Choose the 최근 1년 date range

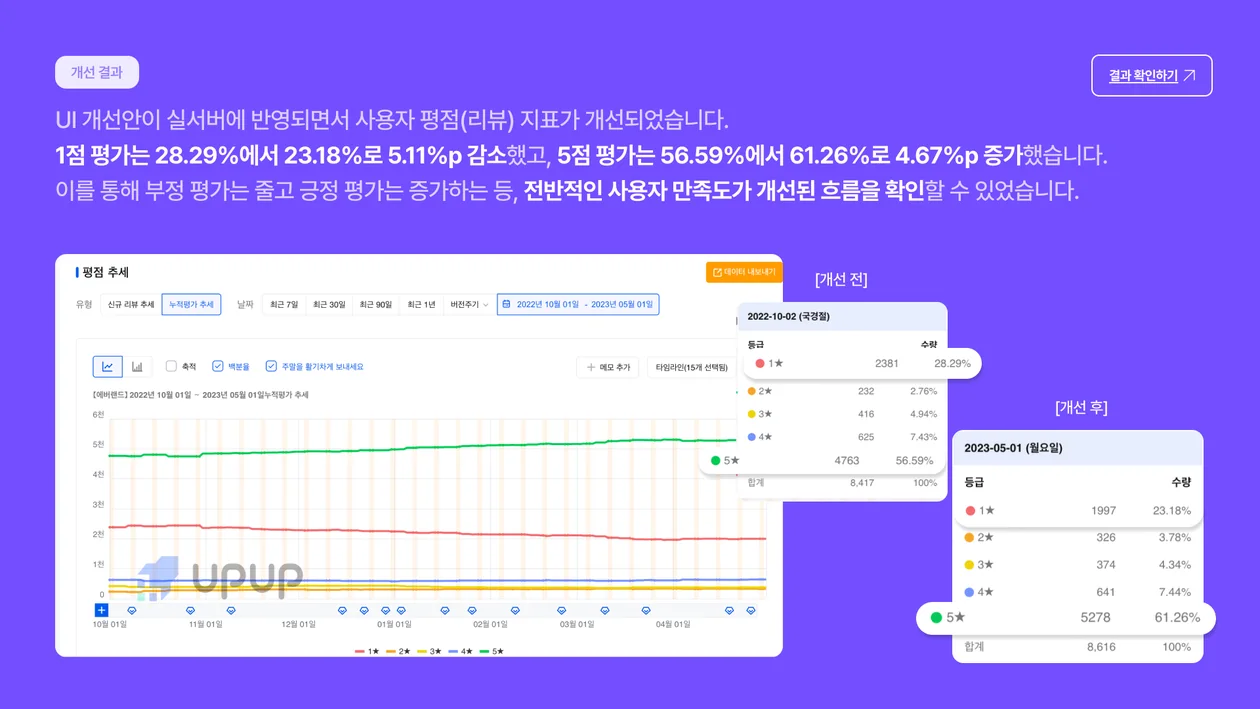(x=422, y=304)
